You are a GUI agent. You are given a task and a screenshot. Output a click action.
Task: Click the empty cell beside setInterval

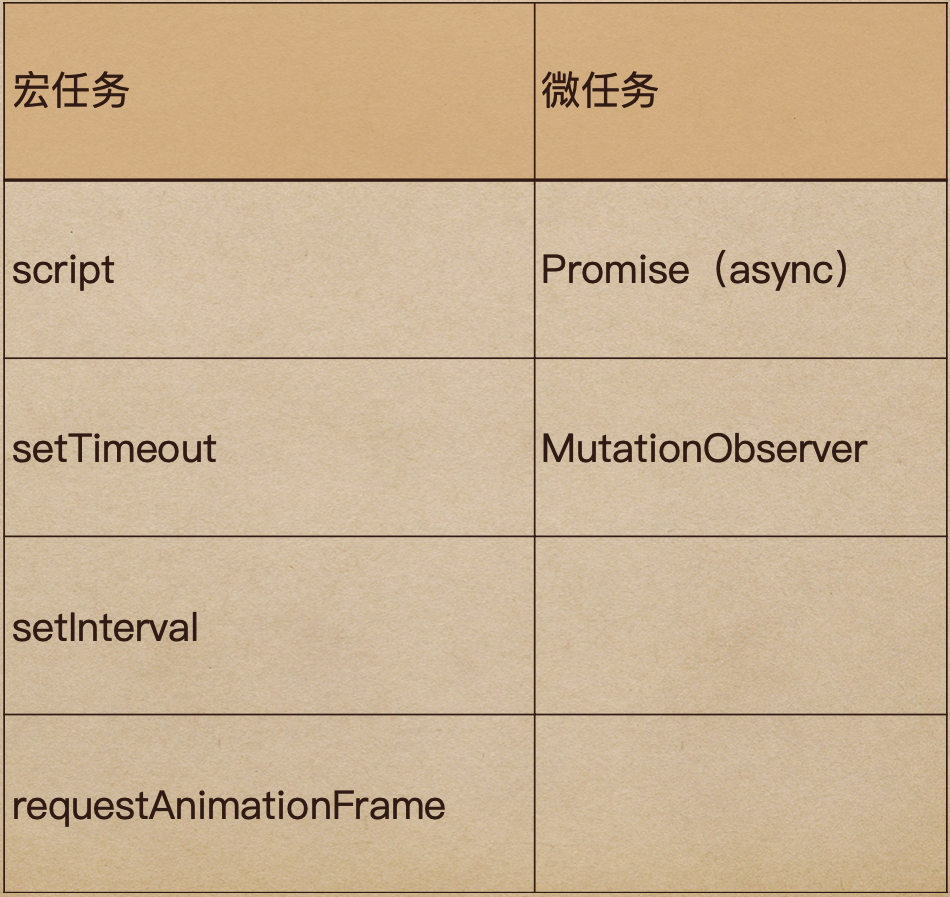[740, 626]
